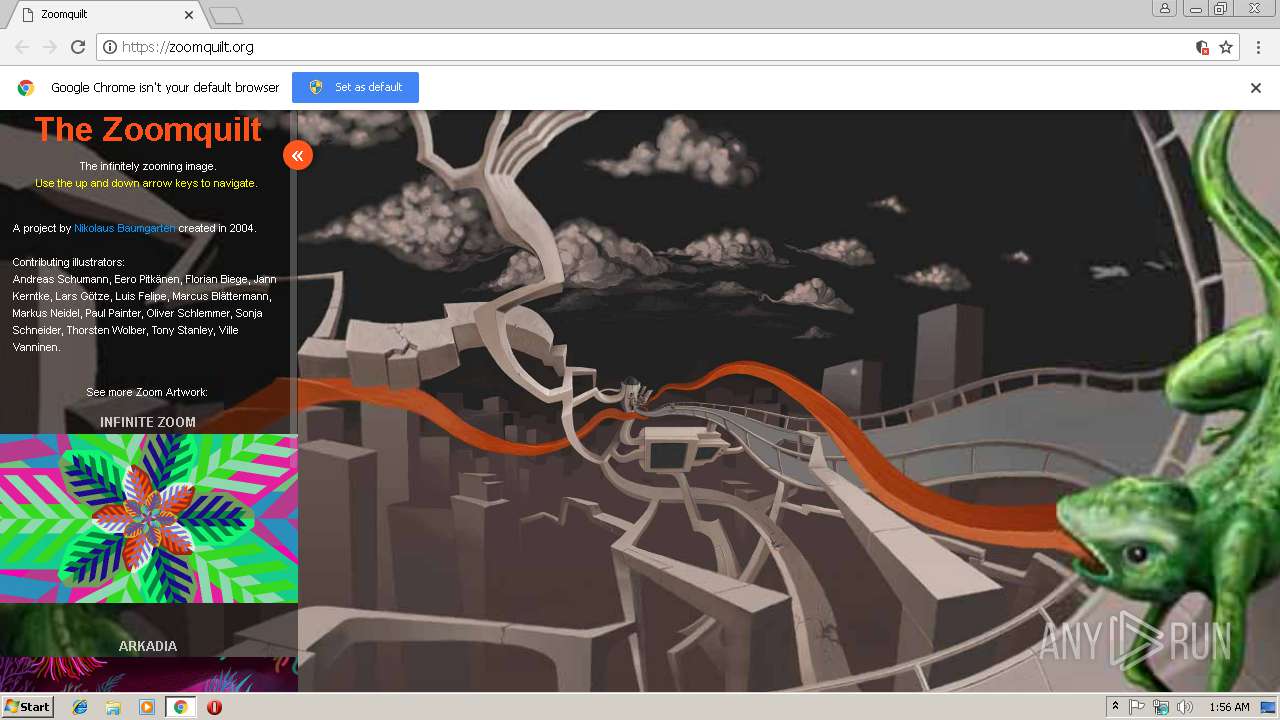The image size is (1280, 720).
Task: Reload the page with the refresh icon
Action: pyautogui.click(x=78, y=47)
